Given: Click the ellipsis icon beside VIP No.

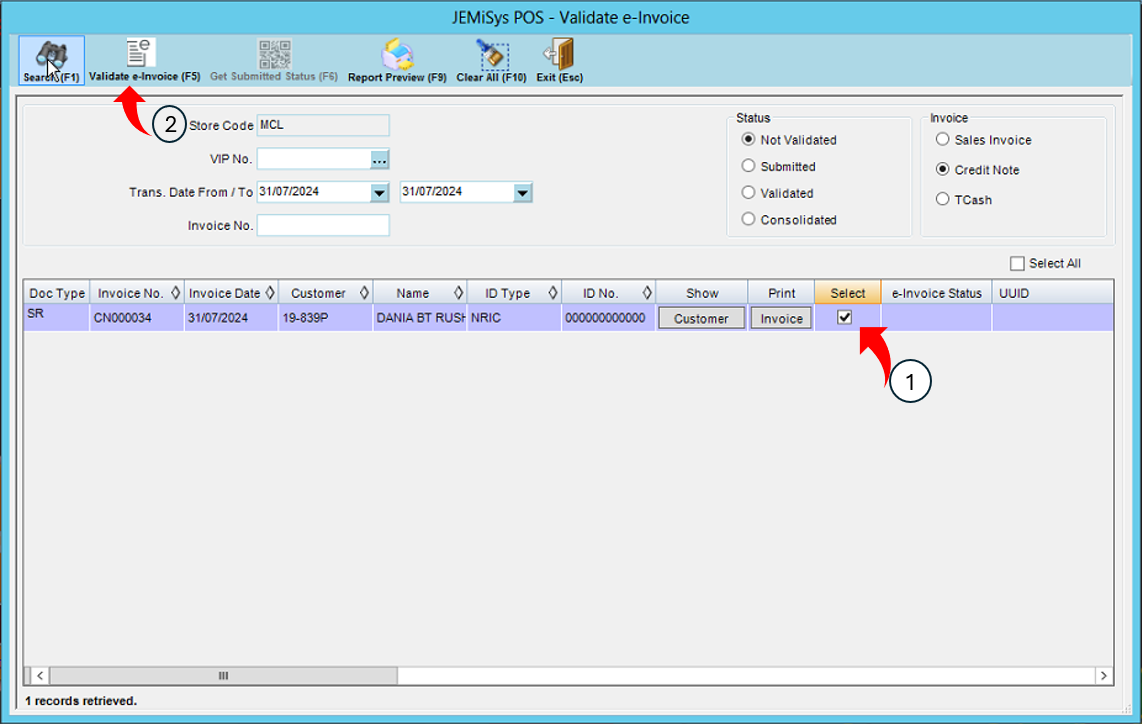Looking at the screenshot, I should pos(381,158).
